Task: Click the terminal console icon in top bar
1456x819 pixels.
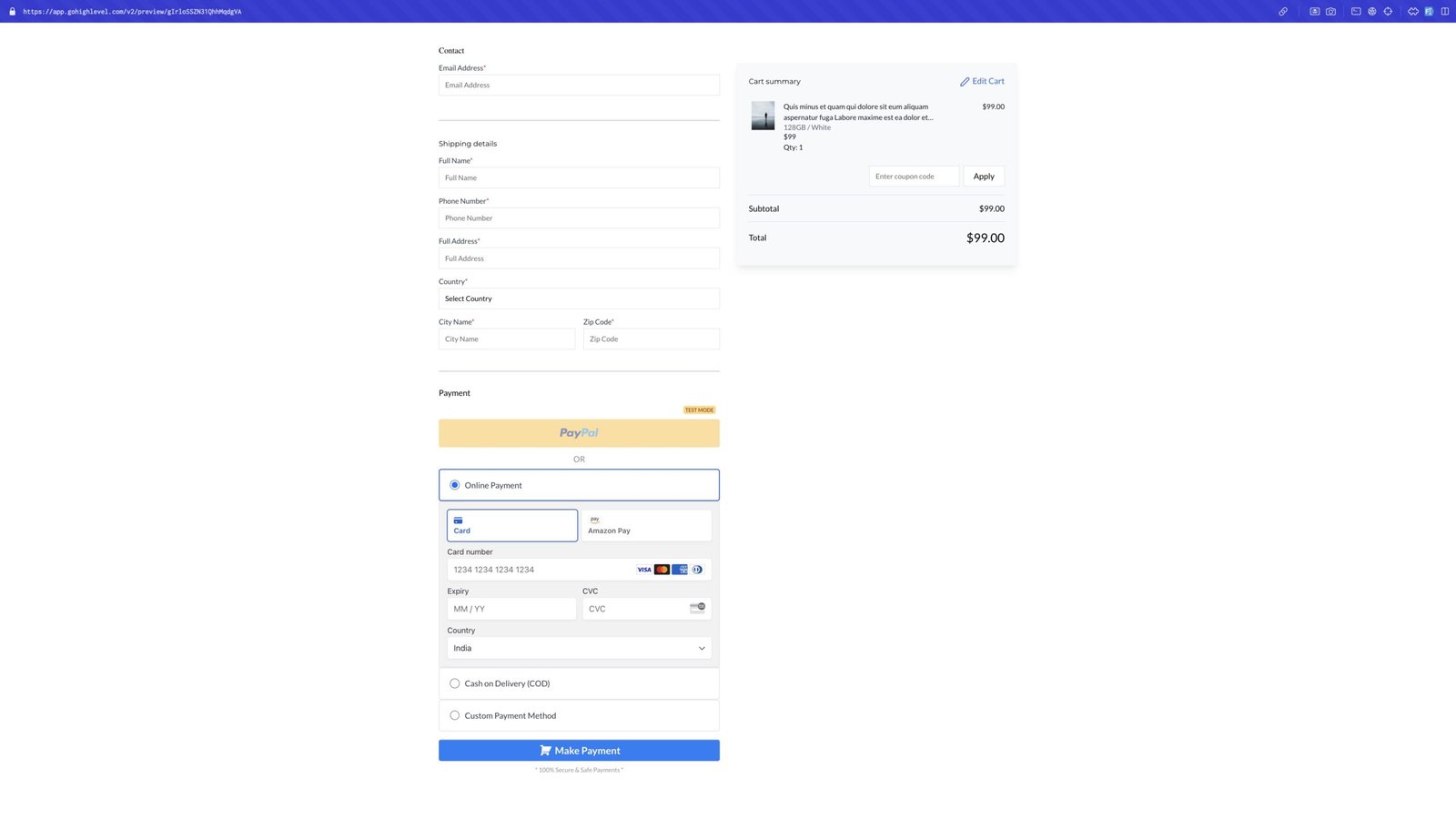Action: (1356, 12)
